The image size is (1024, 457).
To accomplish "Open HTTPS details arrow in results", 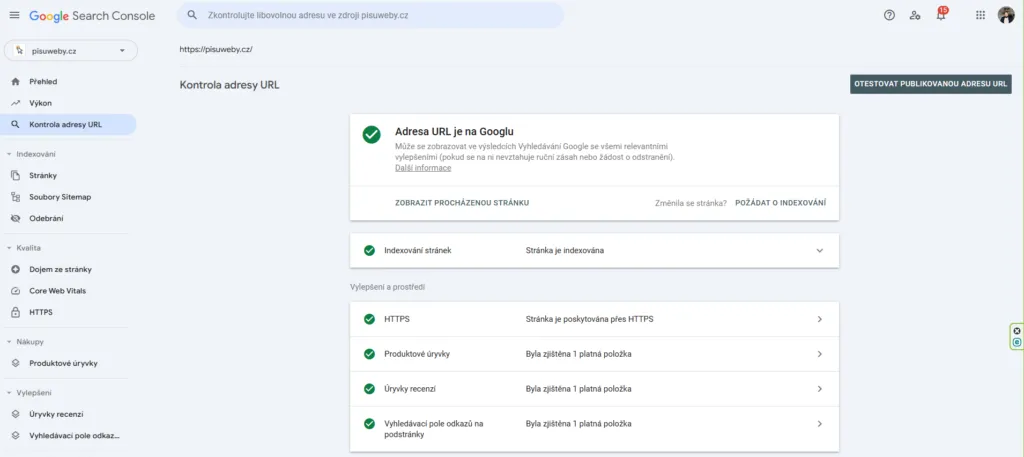I will (820, 319).
